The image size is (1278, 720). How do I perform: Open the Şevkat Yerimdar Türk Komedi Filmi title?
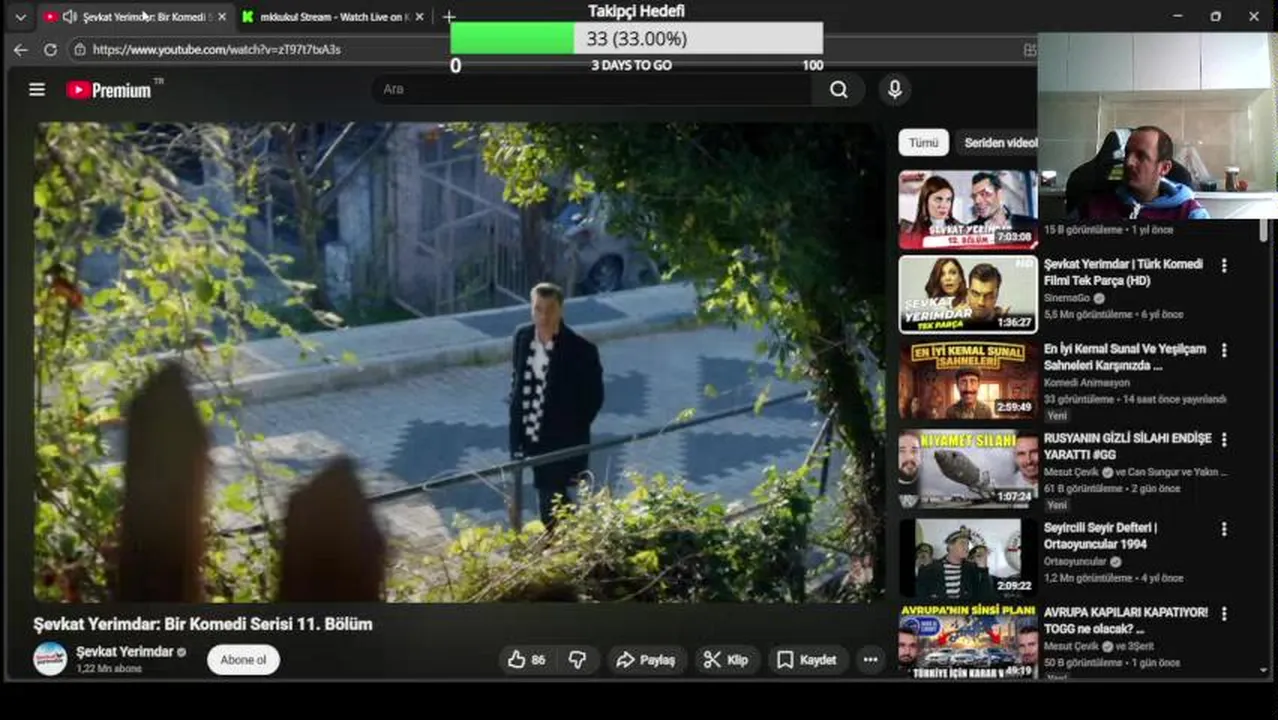pos(1123,272)
